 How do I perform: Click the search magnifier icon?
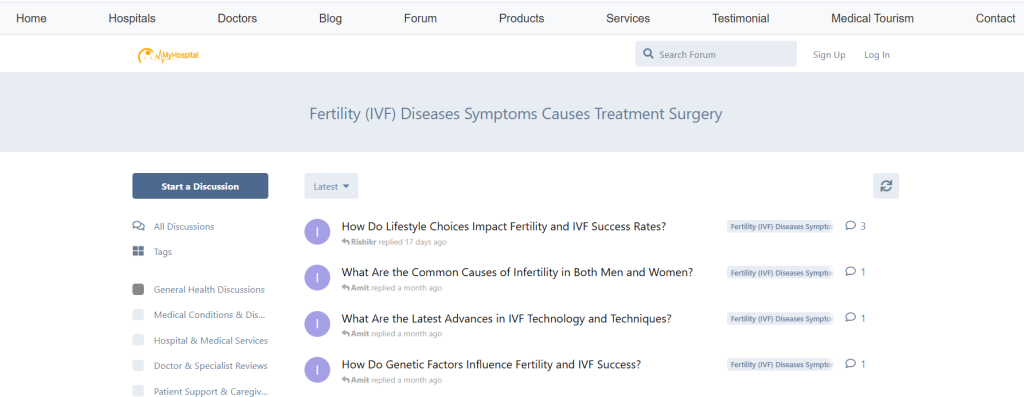click(x=648, y=54)
